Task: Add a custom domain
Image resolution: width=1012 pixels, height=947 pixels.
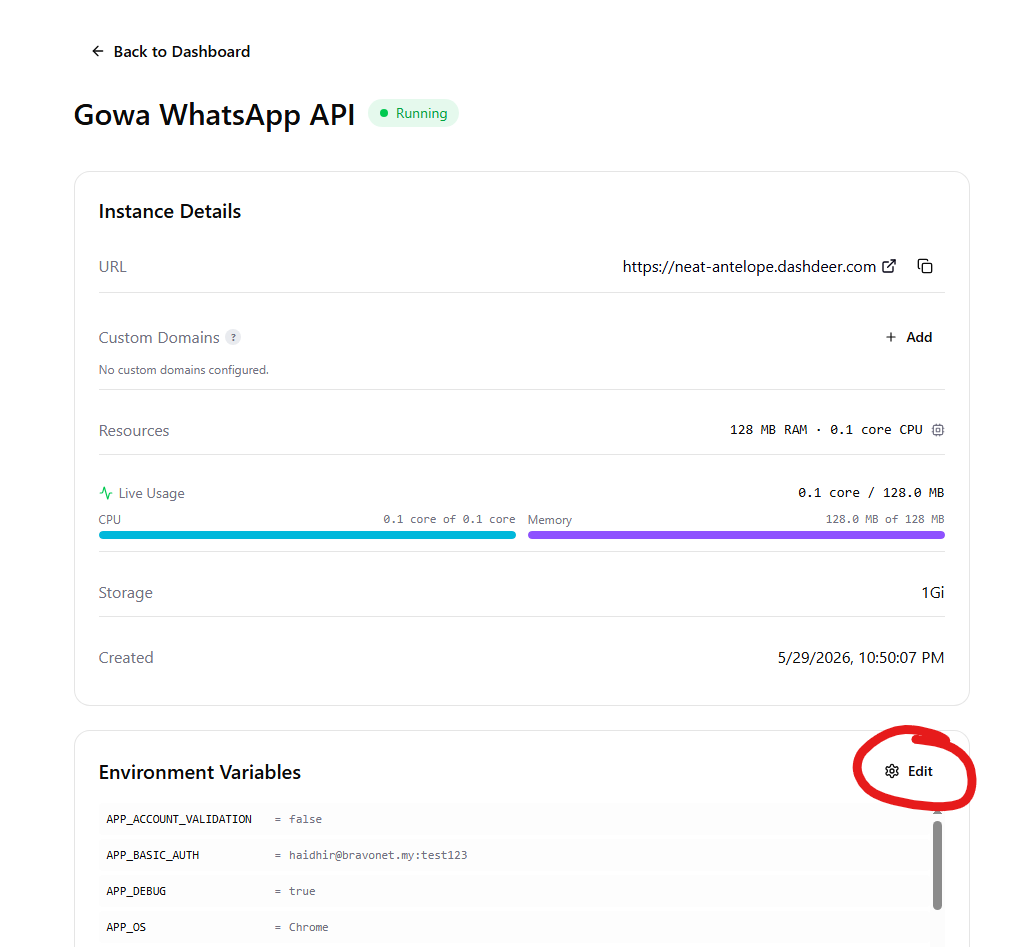Action: [x=909, y=337]
